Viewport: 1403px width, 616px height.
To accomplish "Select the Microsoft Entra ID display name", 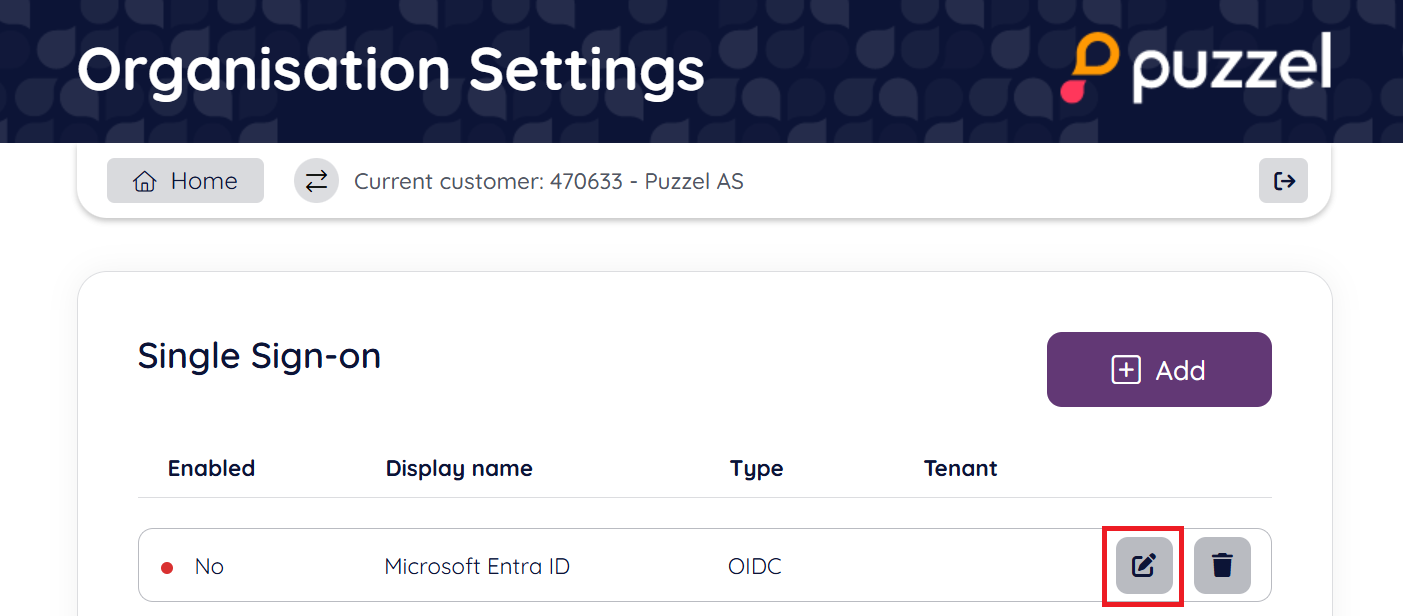I will (477, 566).
